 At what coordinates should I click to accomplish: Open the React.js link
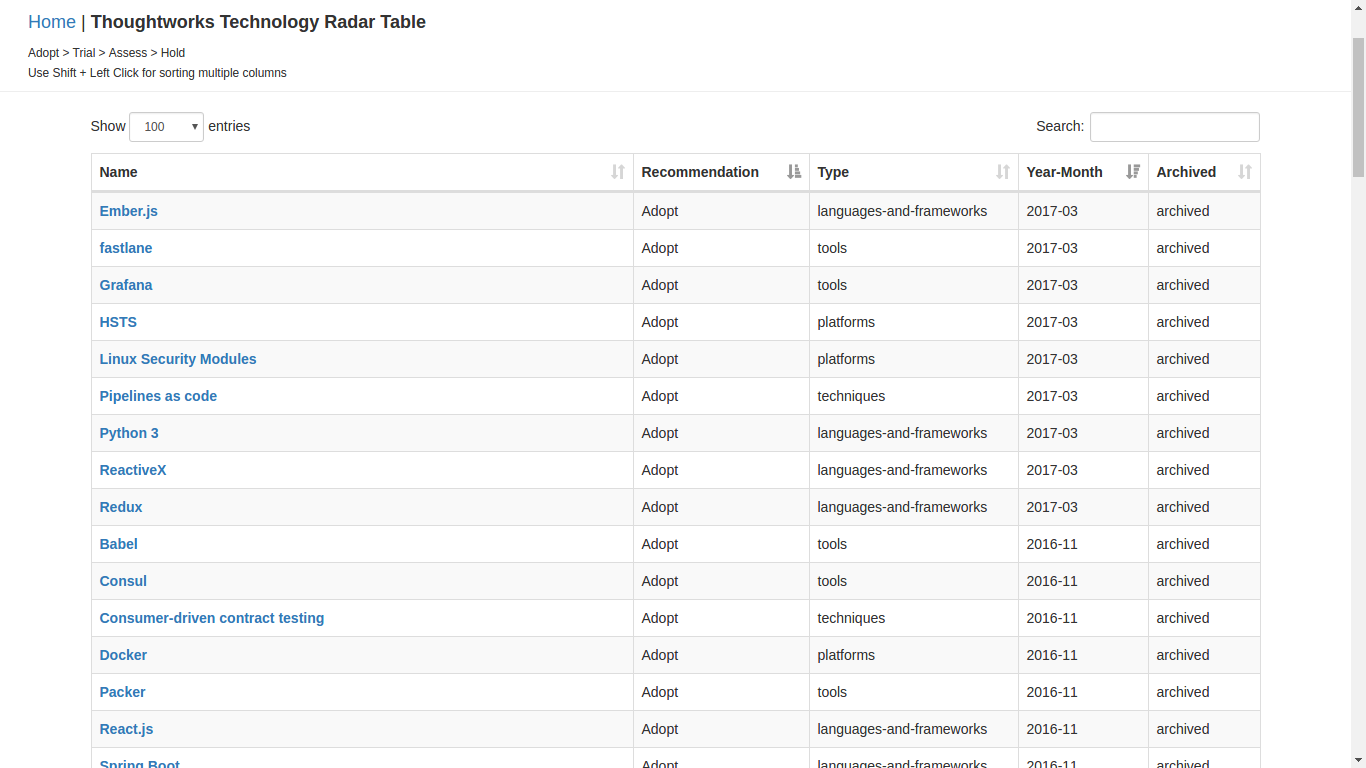[x=126, y=729]
